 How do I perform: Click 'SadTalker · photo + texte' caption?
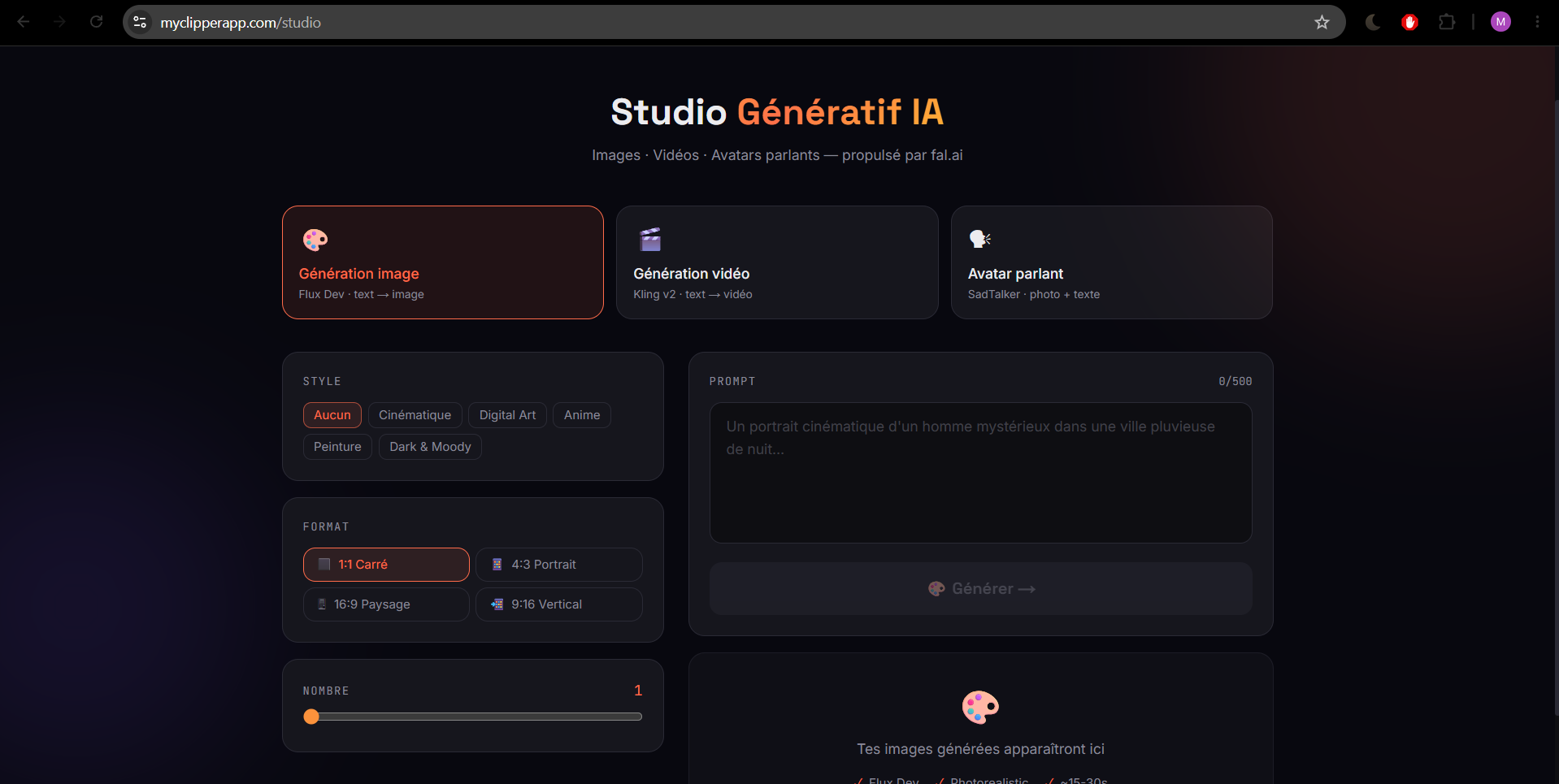[1034, 294]
